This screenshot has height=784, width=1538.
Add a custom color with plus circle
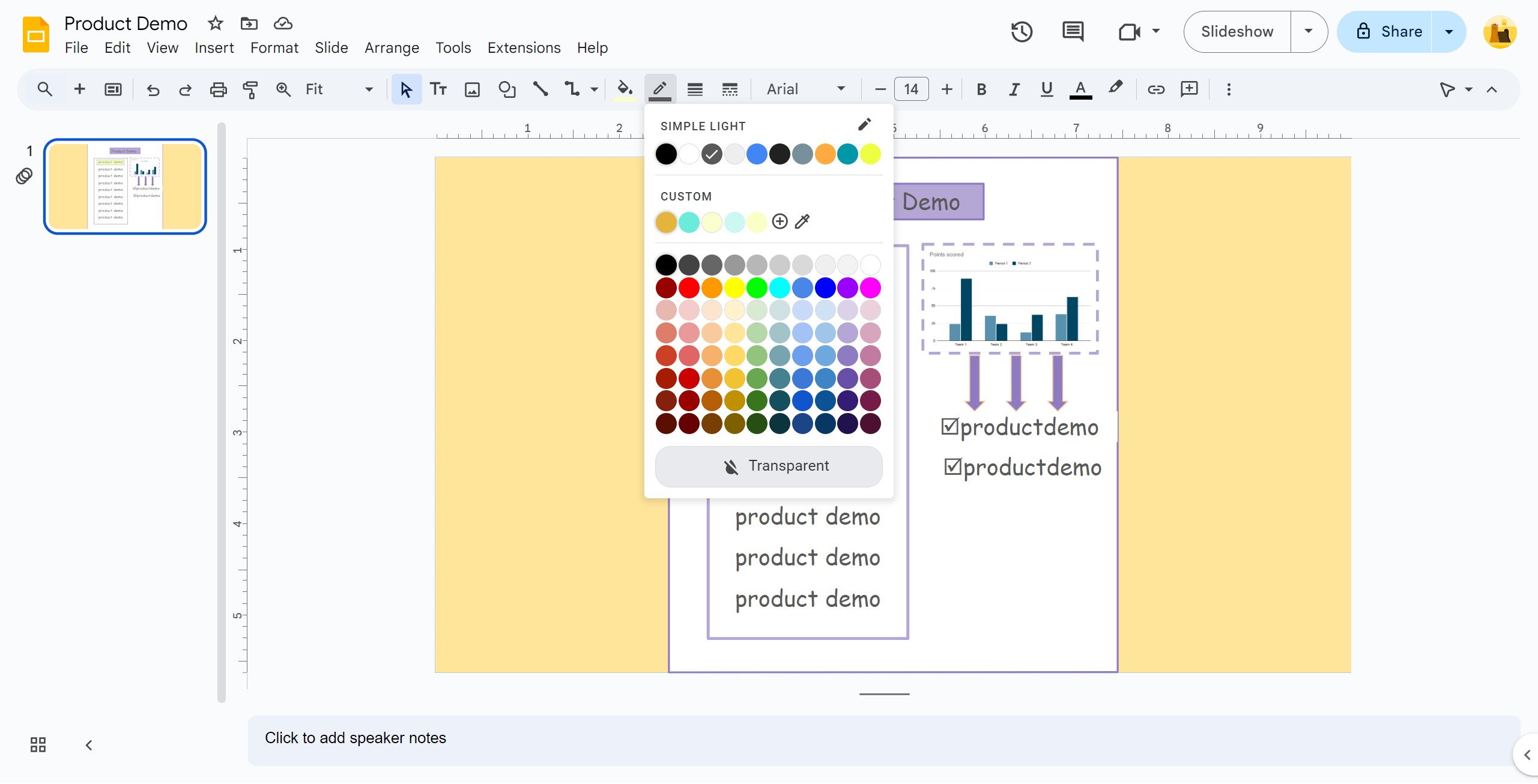pos(780,222)
